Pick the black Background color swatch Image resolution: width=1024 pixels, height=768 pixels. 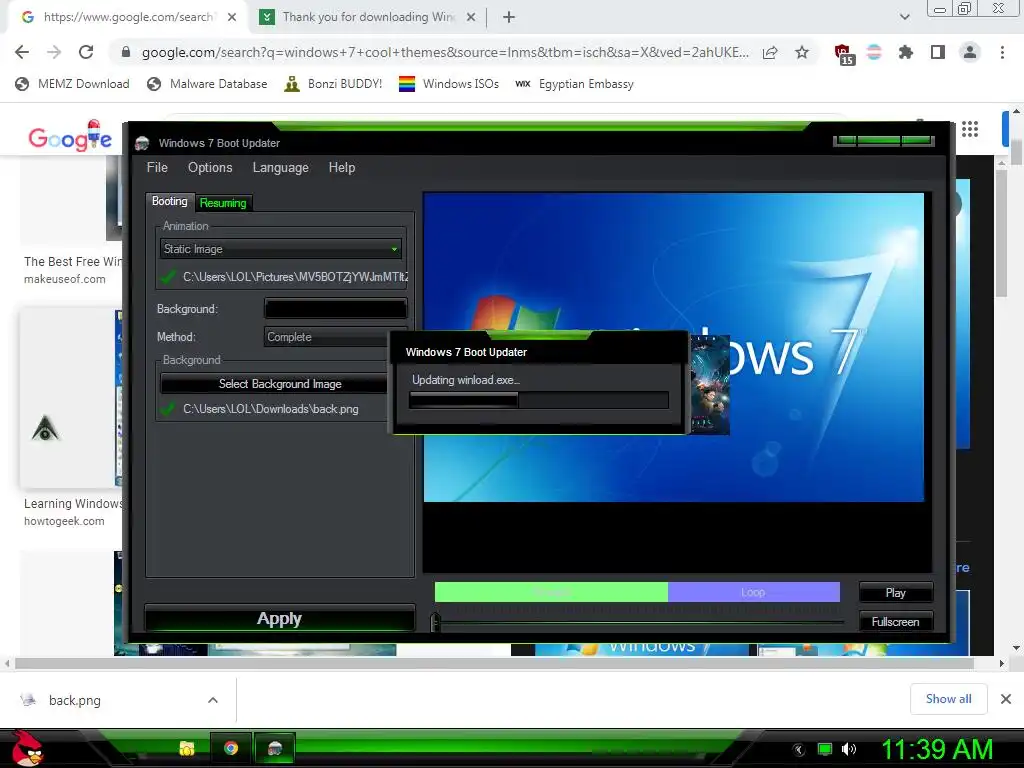click(336, 308)
